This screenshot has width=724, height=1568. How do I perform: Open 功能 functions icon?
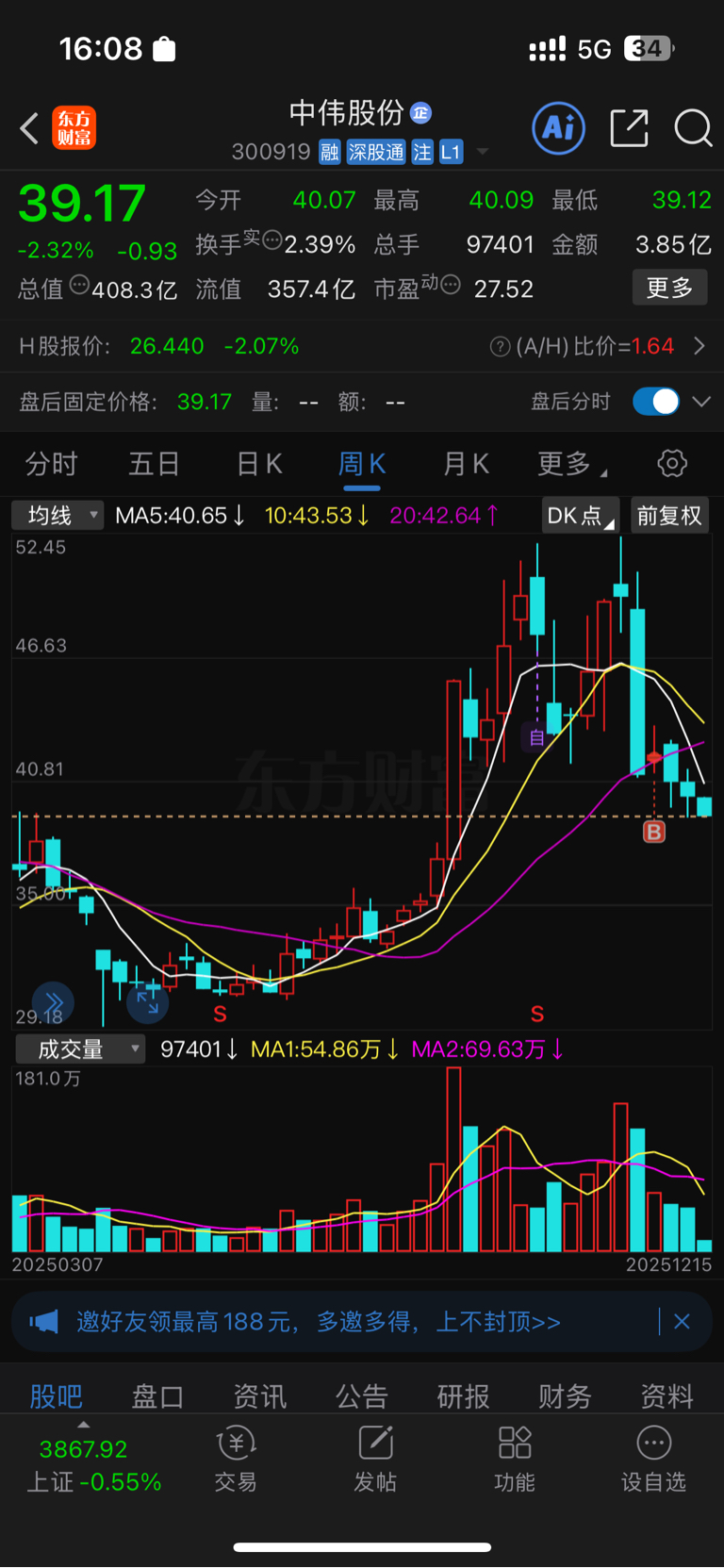(x=515, y=1459)
